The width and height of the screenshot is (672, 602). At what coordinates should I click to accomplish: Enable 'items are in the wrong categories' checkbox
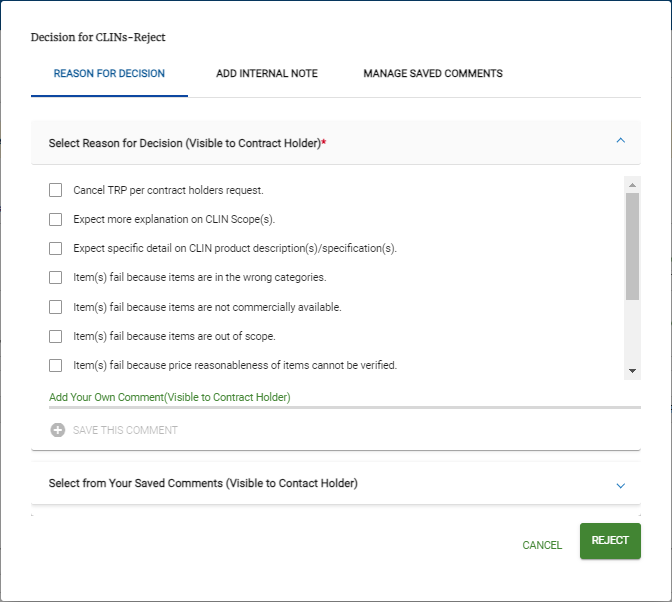click(x=56, y=277)
